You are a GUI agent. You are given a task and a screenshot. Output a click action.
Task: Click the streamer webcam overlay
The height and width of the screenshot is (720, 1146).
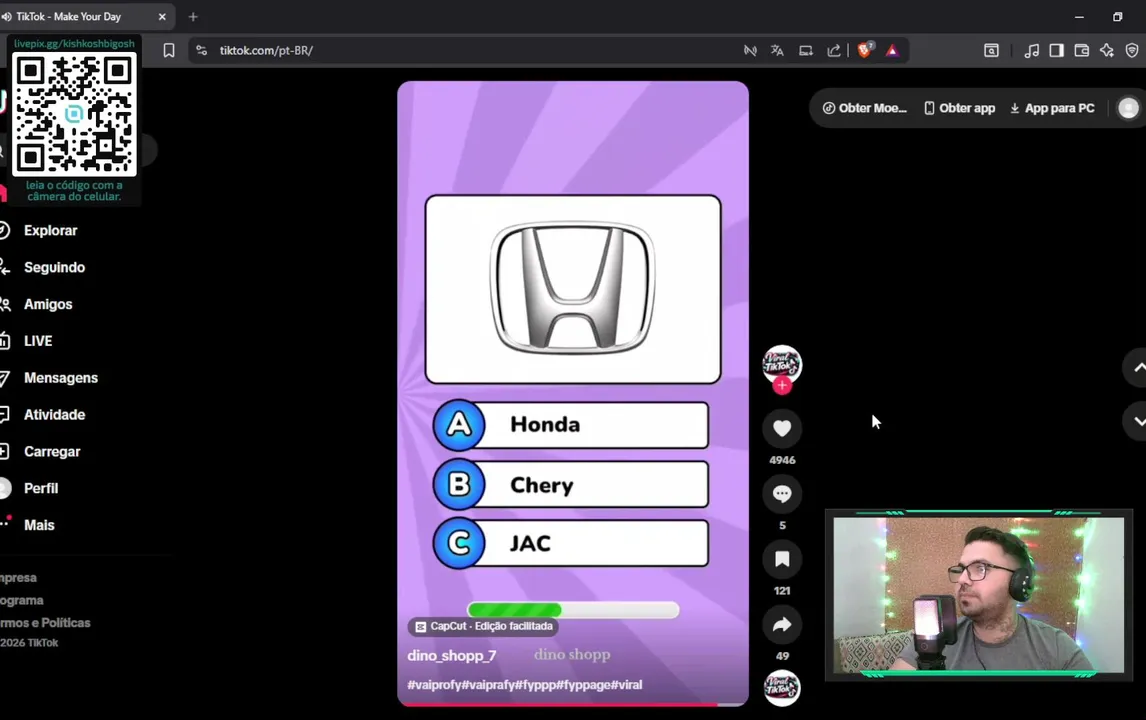click(x=979, y=595)
